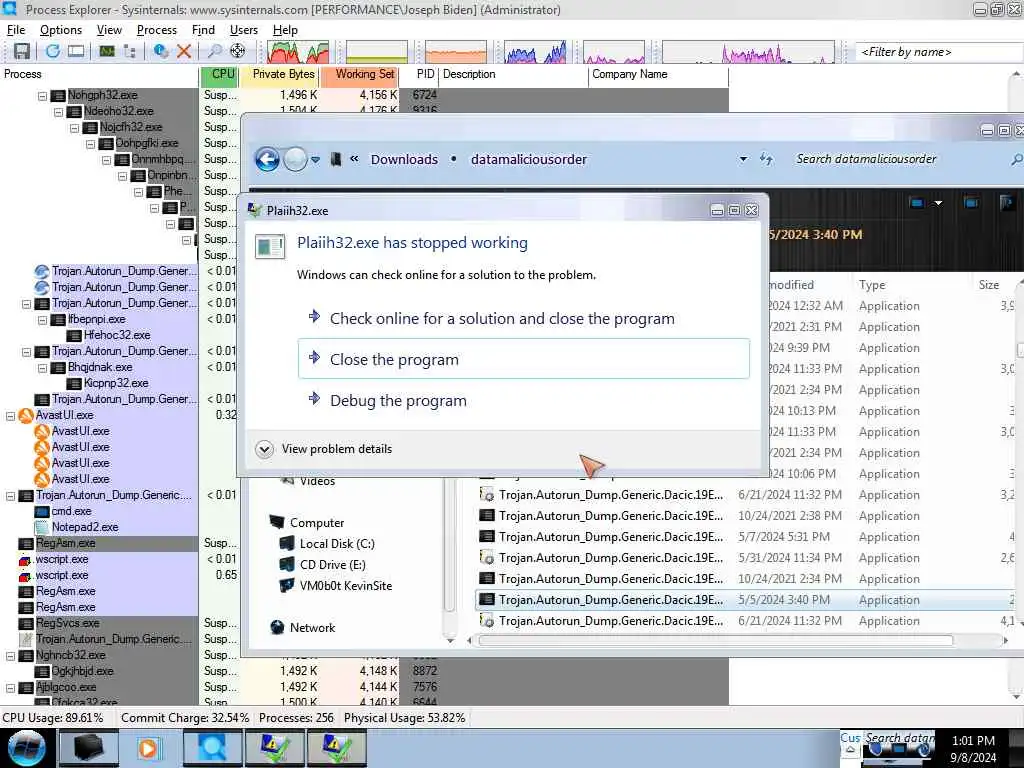Open the Options menu
The width and height of the screenshot is (1024, 768).
(61, 30)
